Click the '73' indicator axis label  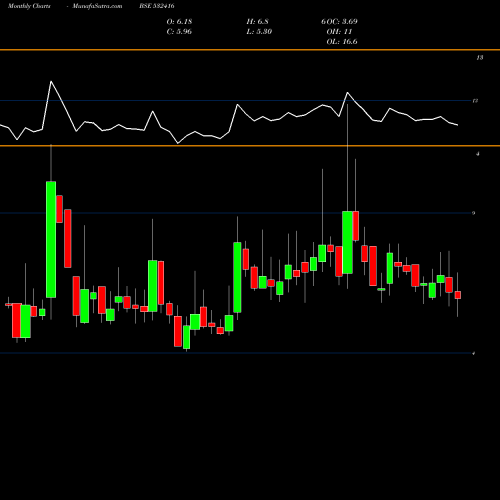pos(475,100)
